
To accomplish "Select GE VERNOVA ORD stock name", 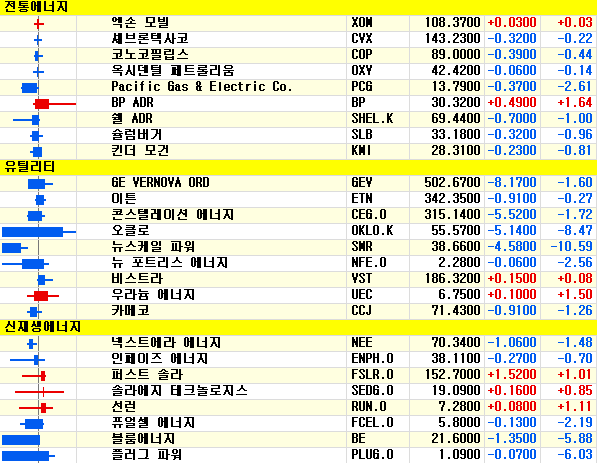I will coord(160,183).
